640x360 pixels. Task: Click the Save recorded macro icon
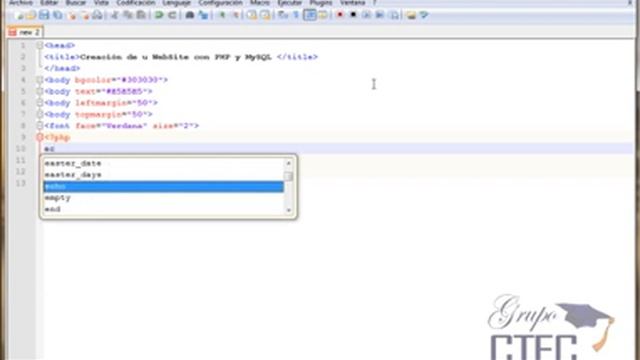394,16
